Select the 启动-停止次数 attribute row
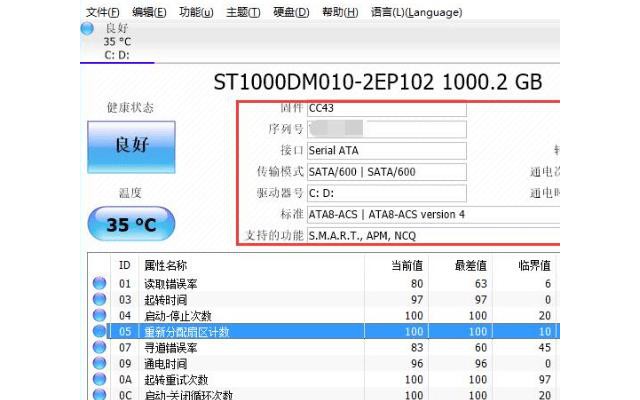 (323, 316)
